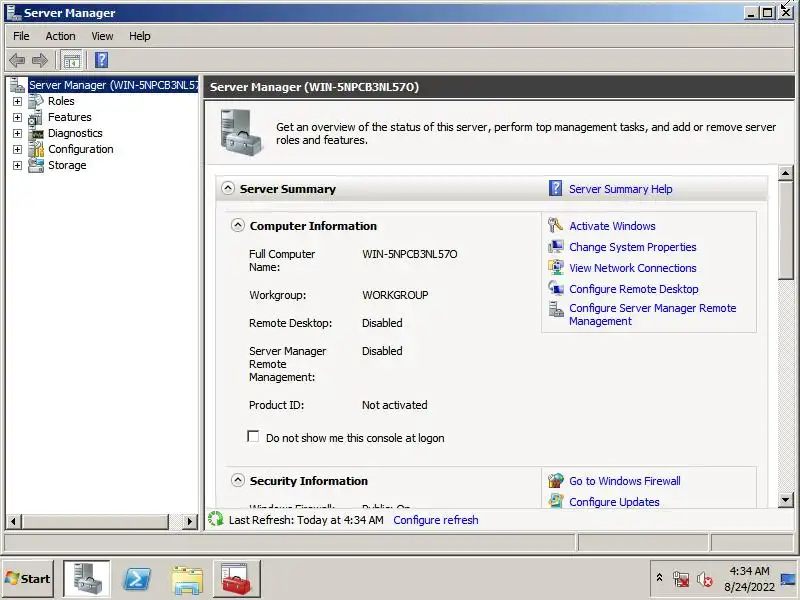
Task: Click the Go to Windows Firewall icon
Action: coord(555,481)
